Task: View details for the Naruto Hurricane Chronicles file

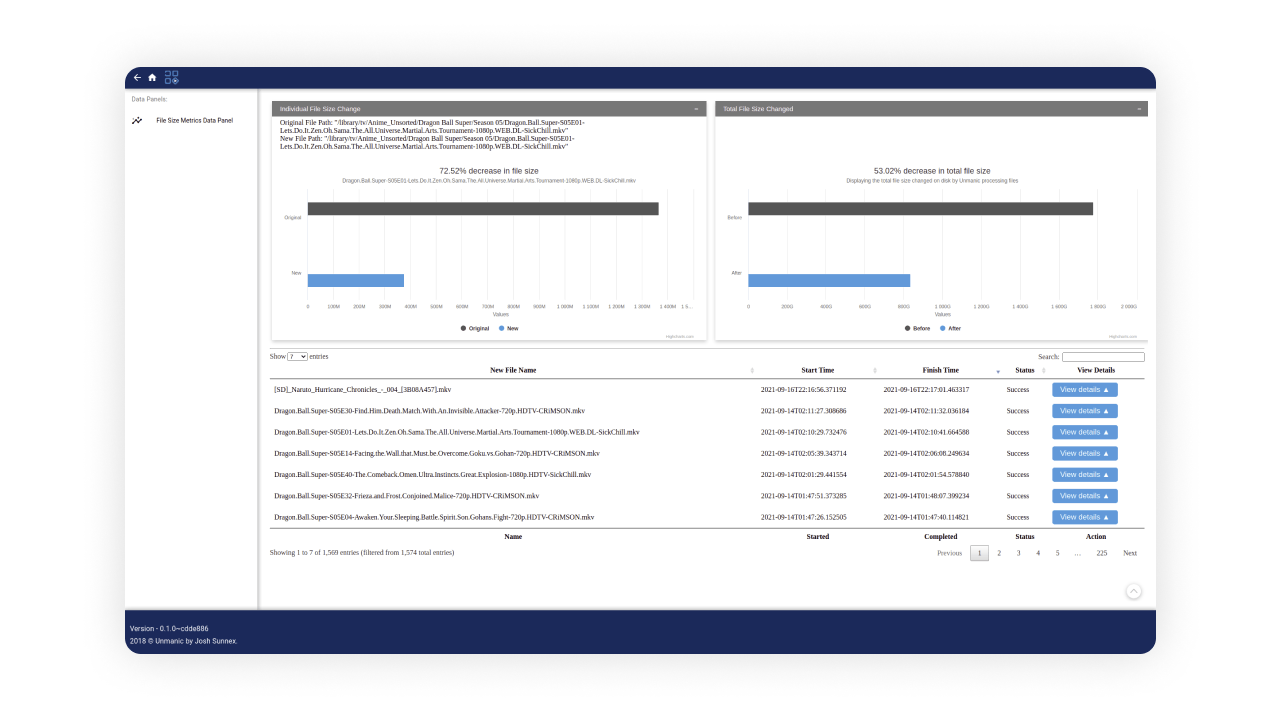Action: (1084, 390)
